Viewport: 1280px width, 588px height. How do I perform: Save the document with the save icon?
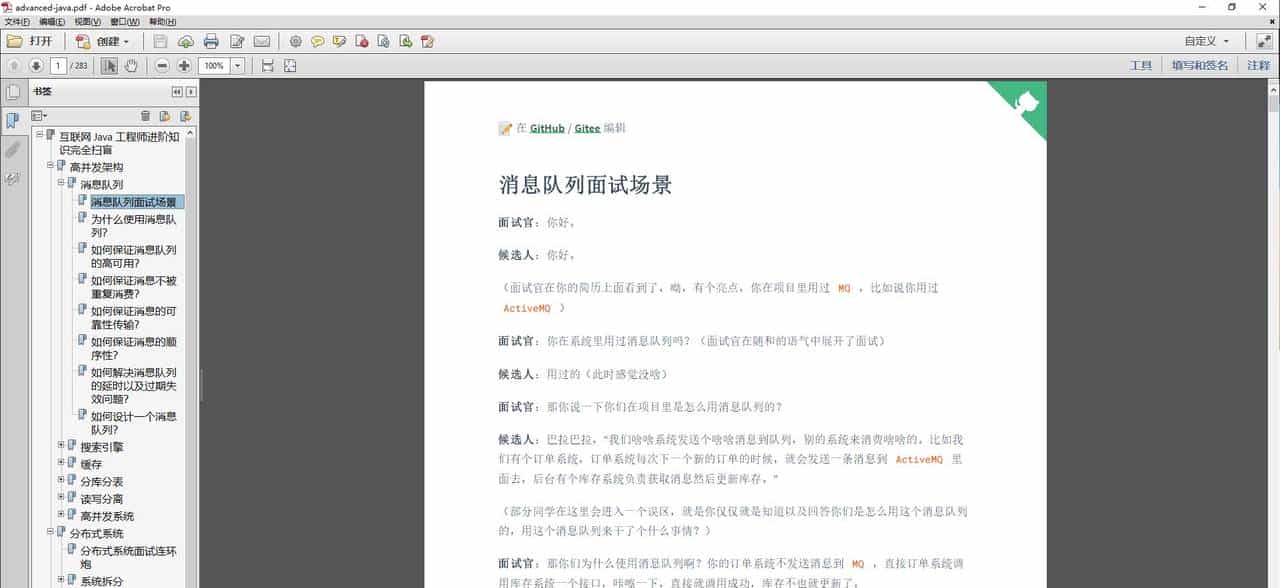[x=160, y=41]
